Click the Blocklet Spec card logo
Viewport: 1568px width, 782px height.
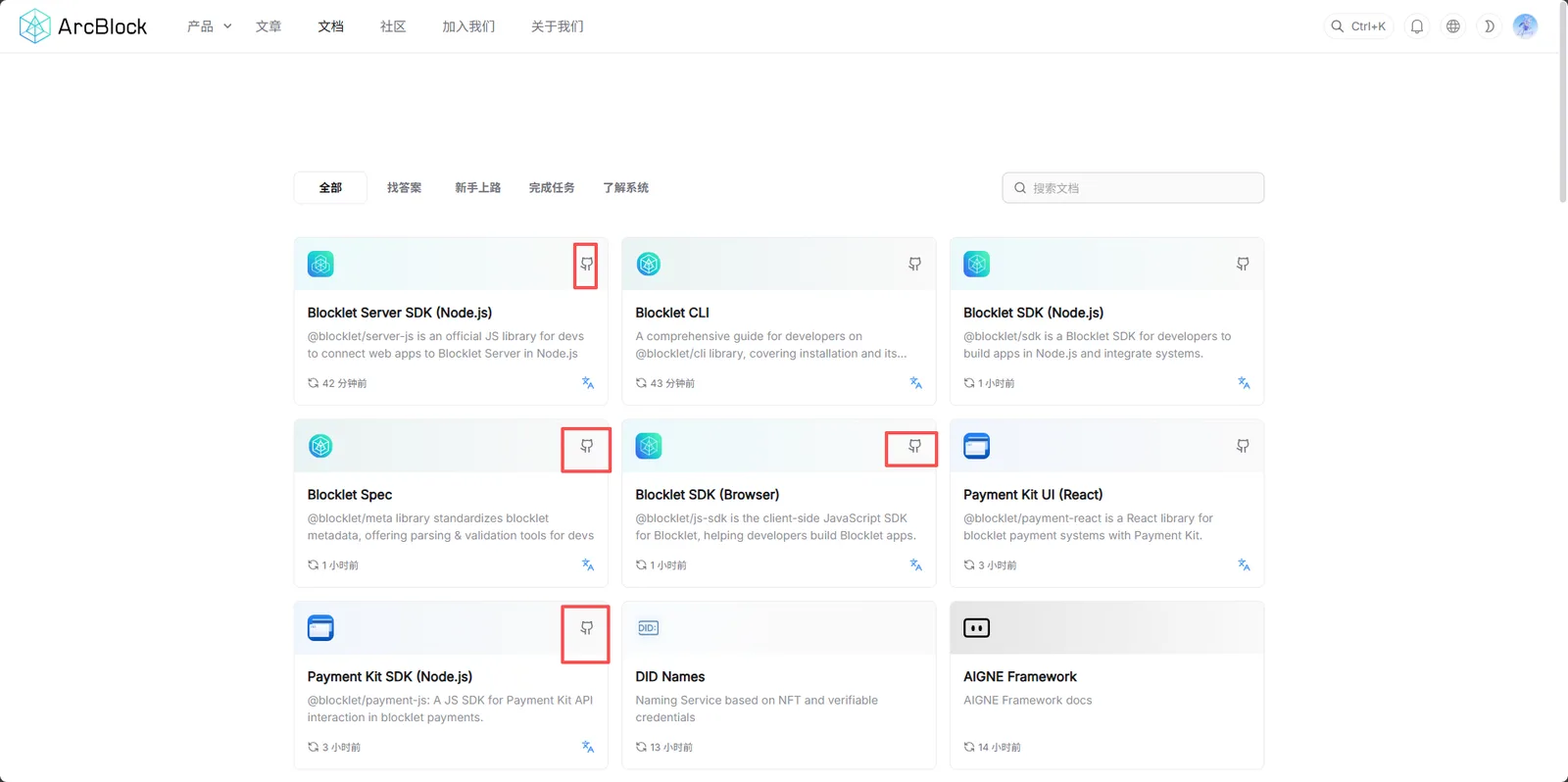pyautogui.click(x=320, y=446)
